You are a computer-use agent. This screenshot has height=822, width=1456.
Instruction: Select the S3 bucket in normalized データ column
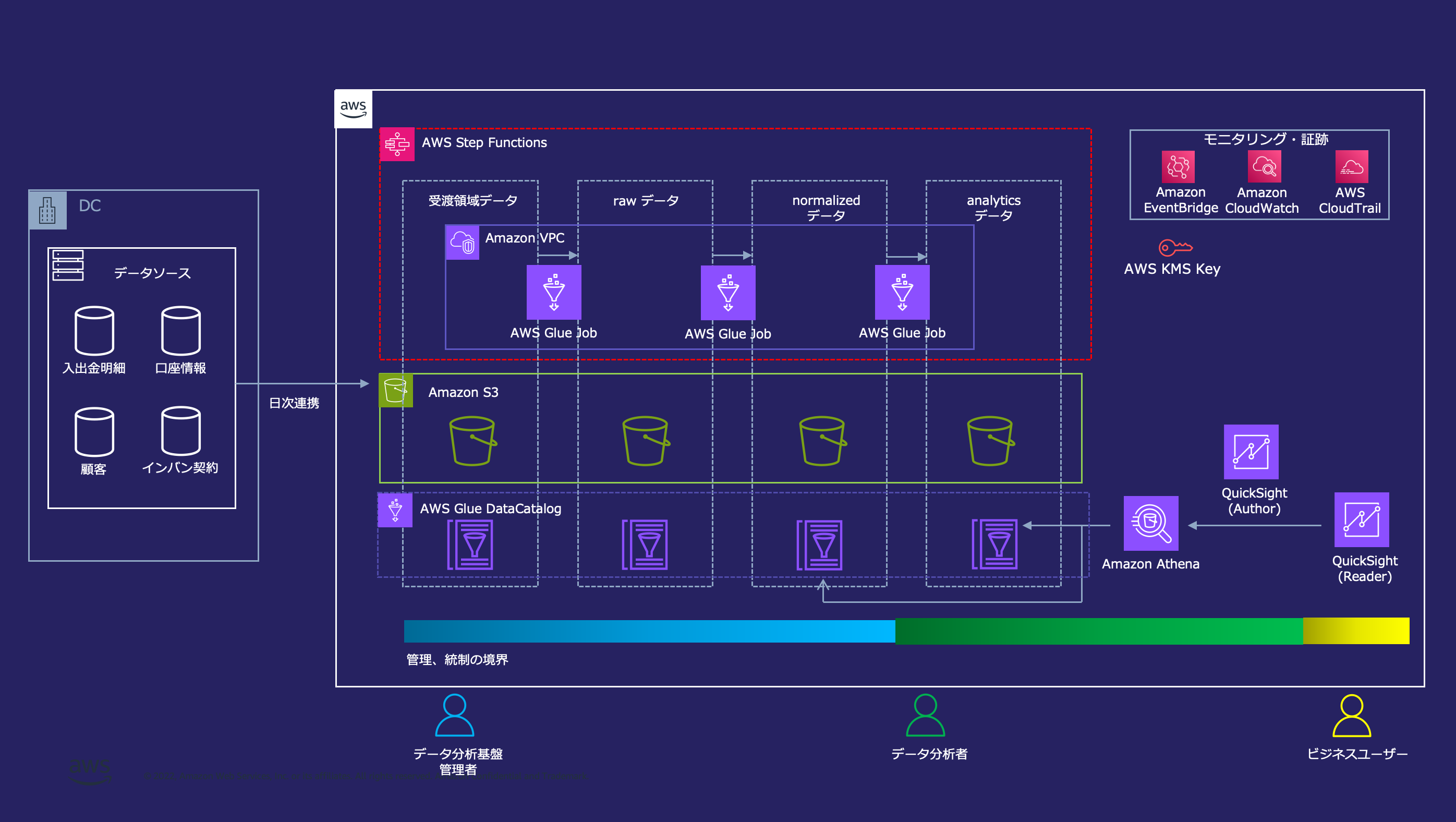(823, 441)
